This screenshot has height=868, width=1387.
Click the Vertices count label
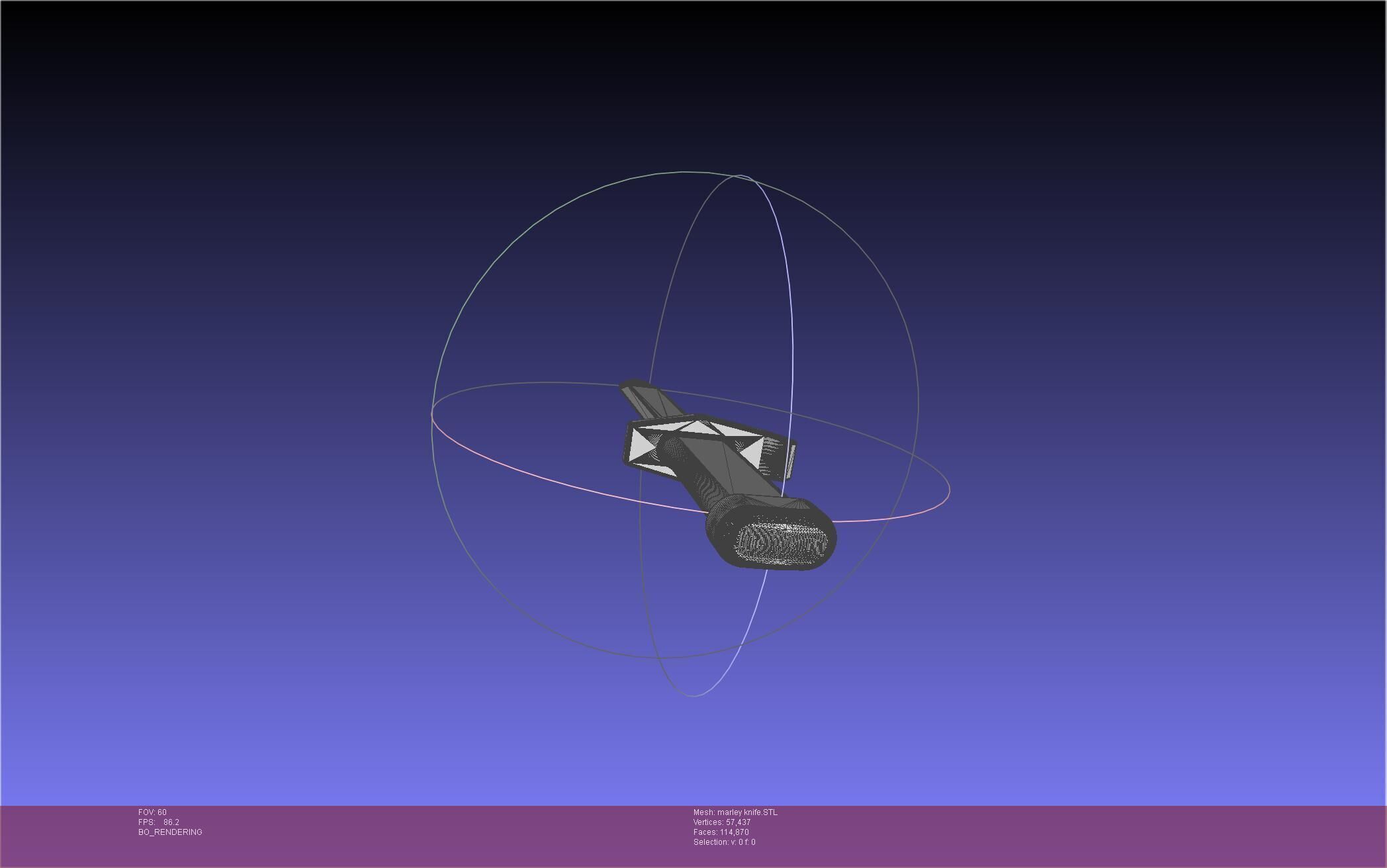coord(721,822)
